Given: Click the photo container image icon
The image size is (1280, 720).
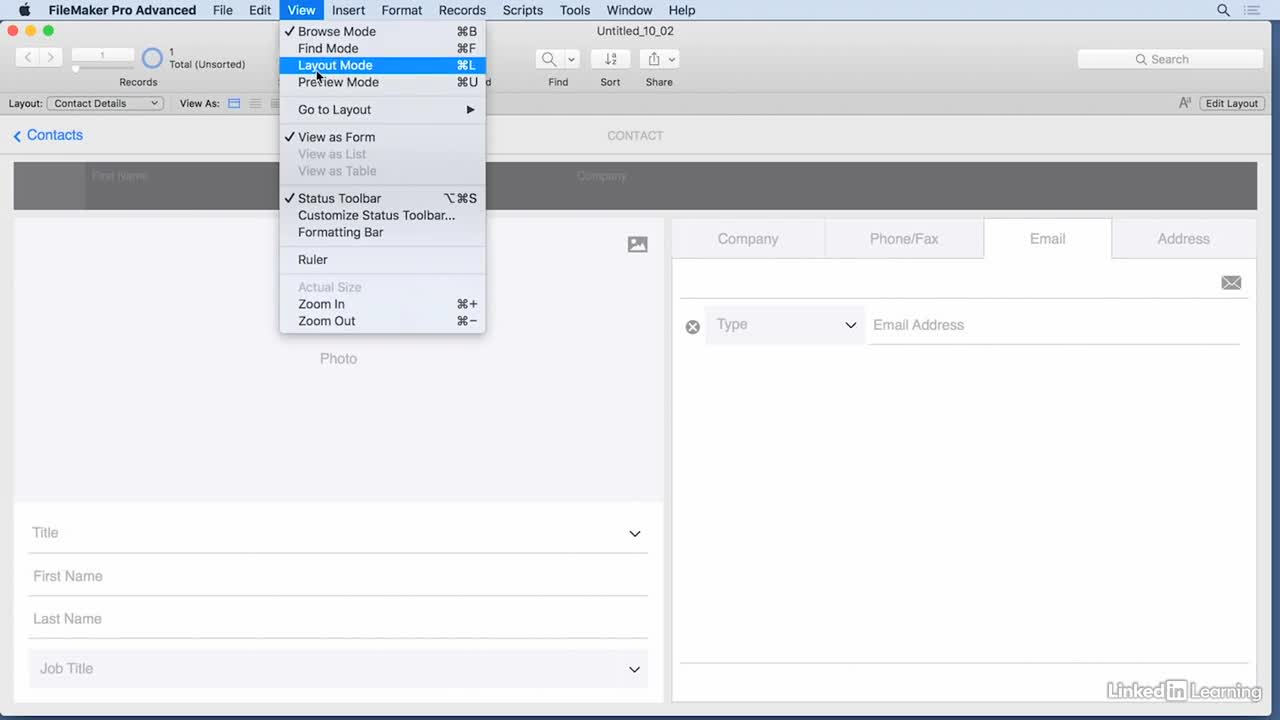Looking at the screenshot, I should tap(638, 244).
